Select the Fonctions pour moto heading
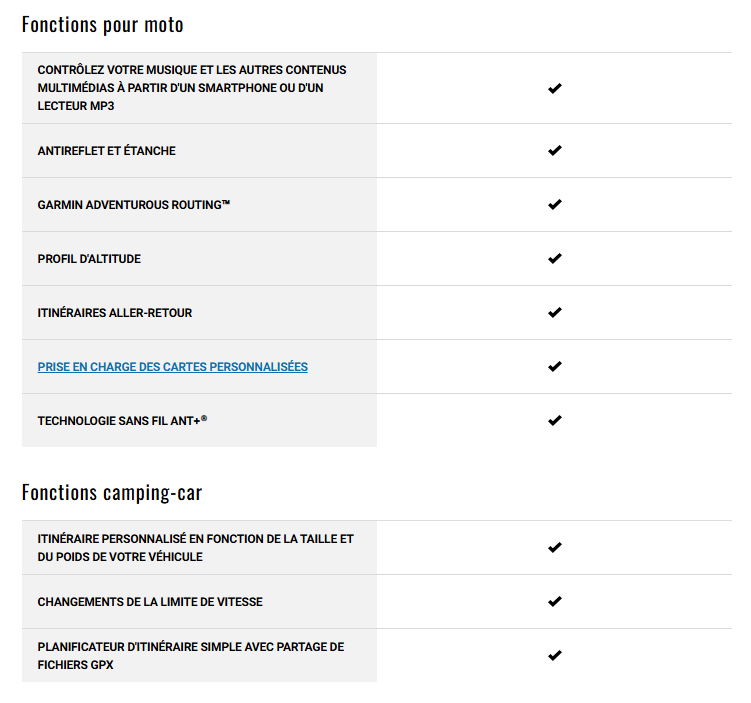Screen dimensions: 751x703 pyautogui.click(x=102, y=25)
